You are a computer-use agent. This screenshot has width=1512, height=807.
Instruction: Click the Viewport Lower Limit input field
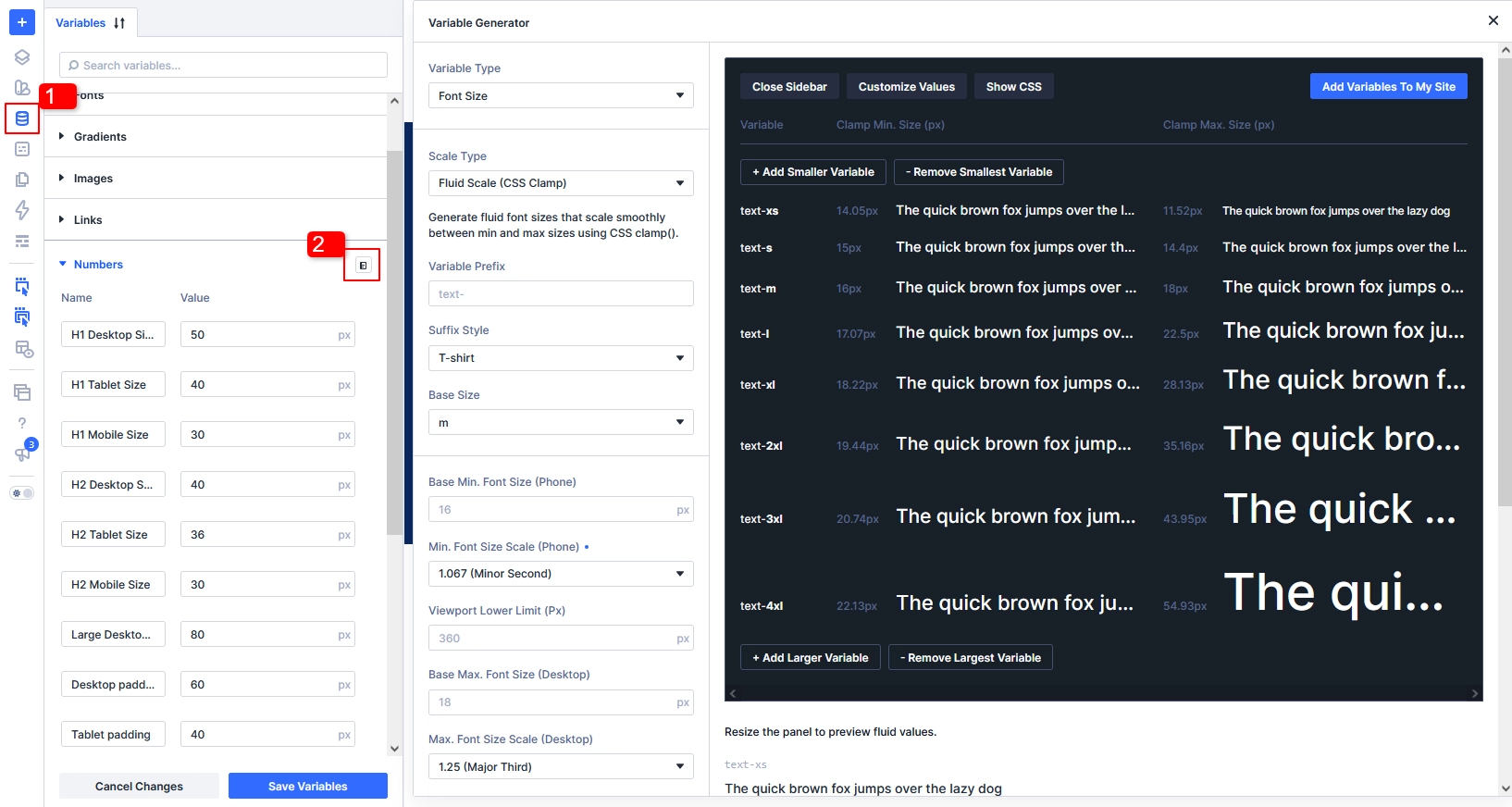pos(561,638)
